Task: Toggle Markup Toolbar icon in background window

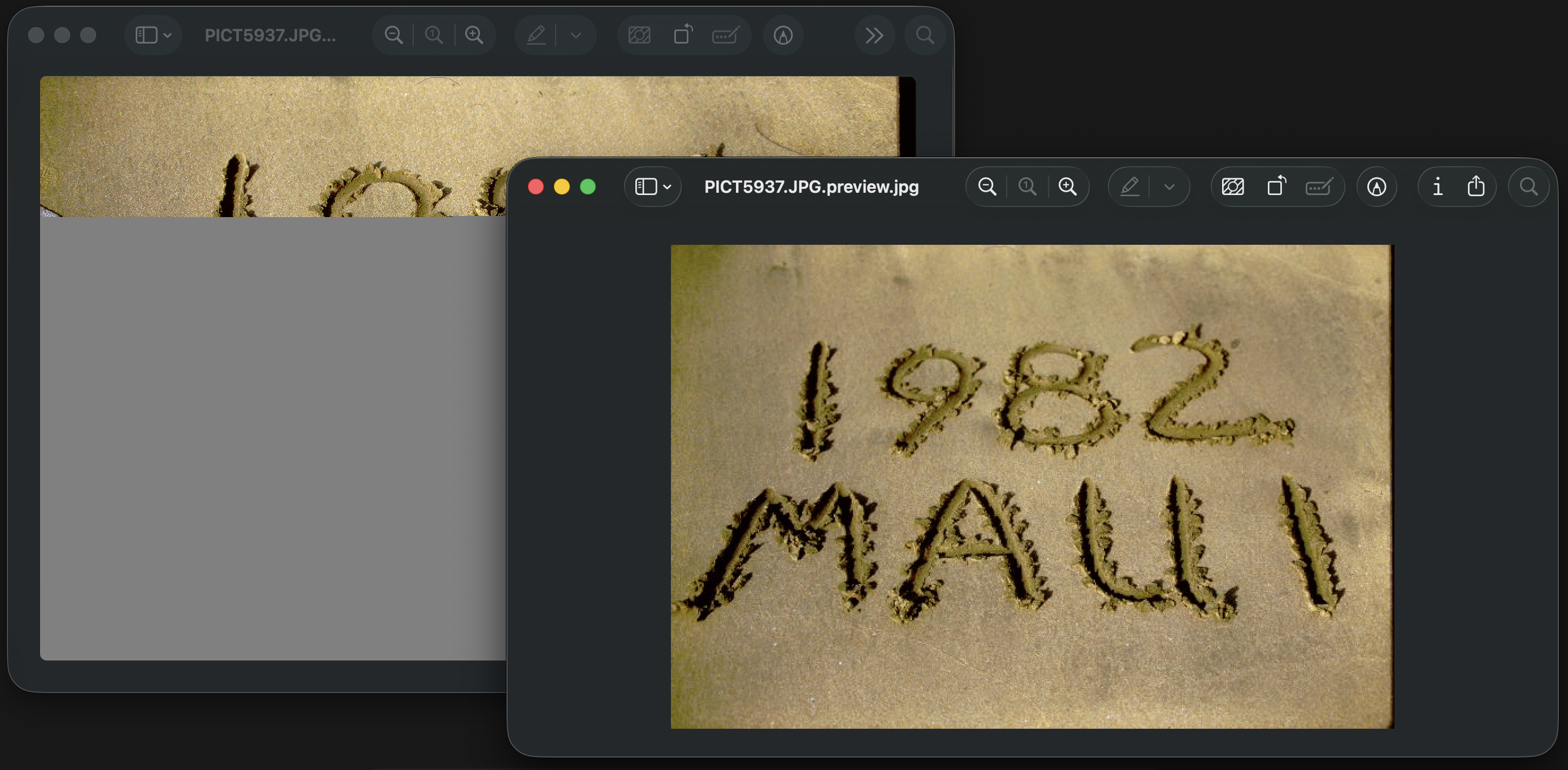Action: (783, 34)
